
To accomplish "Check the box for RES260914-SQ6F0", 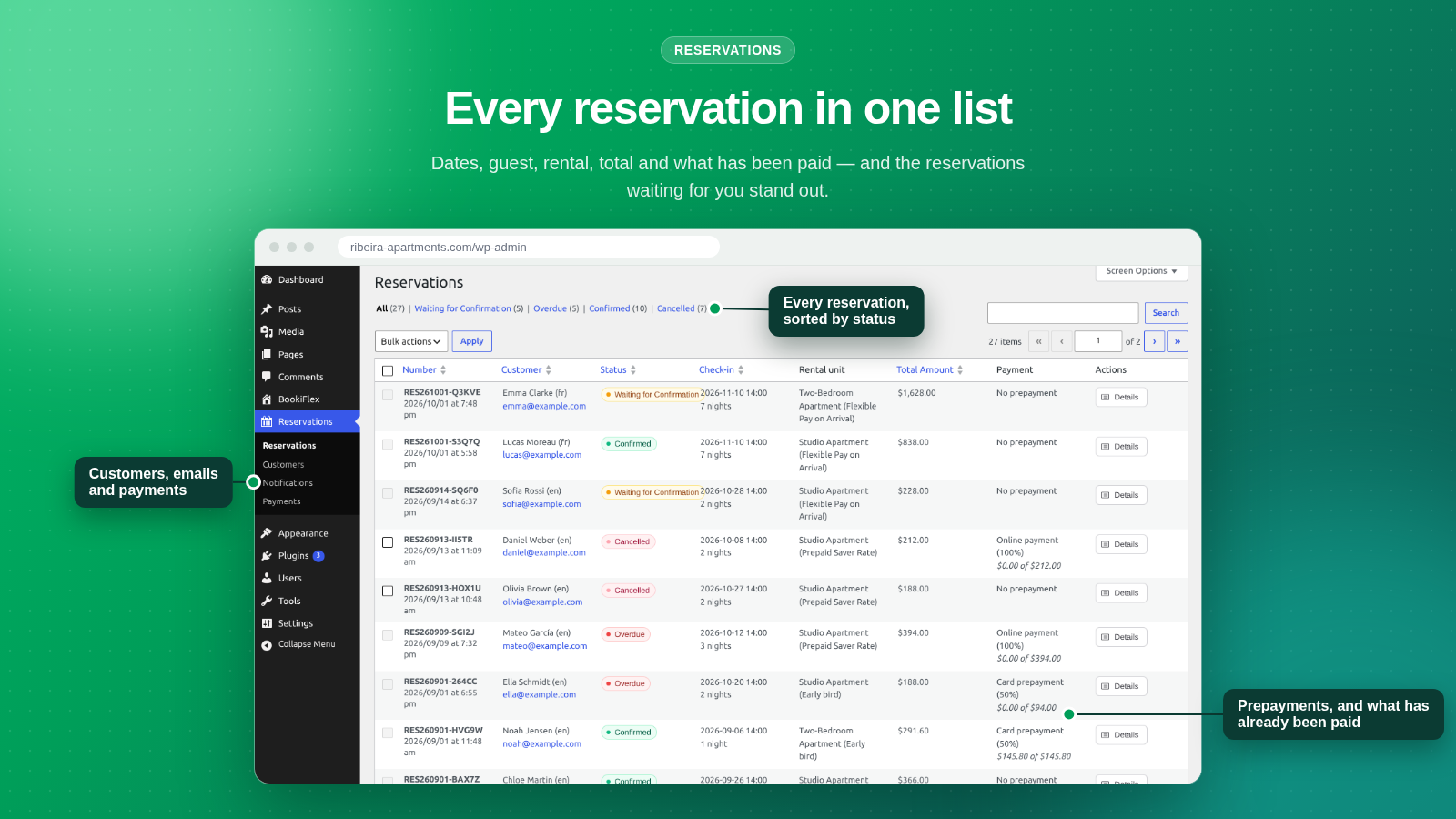I will point(388,493).
